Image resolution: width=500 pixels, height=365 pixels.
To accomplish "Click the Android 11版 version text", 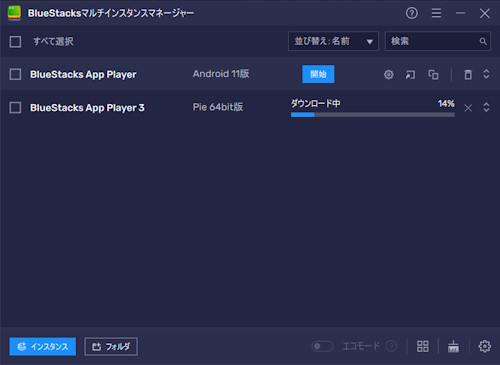I will point(221,74).
